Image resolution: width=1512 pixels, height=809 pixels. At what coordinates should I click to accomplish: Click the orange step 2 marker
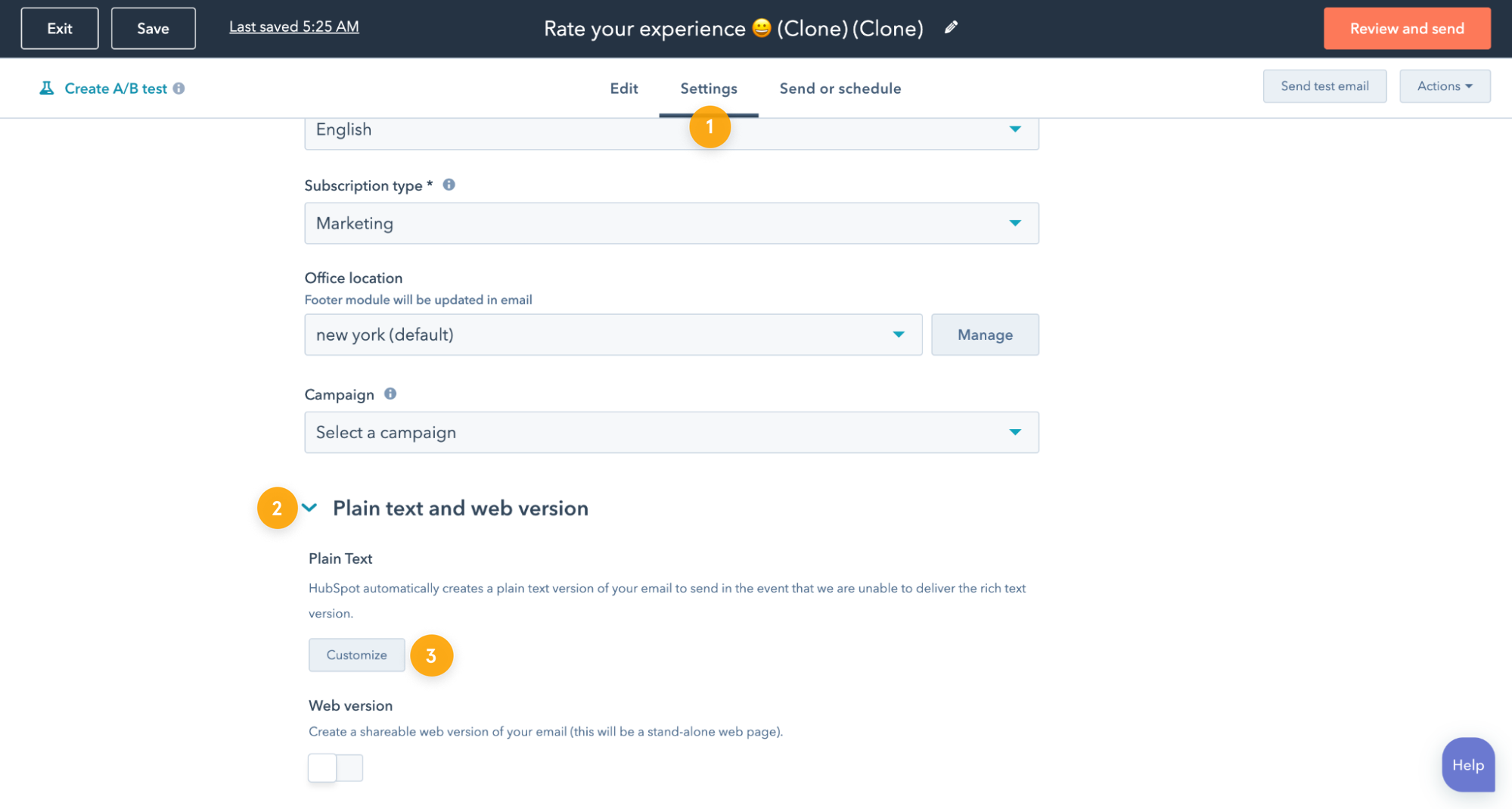277,508
